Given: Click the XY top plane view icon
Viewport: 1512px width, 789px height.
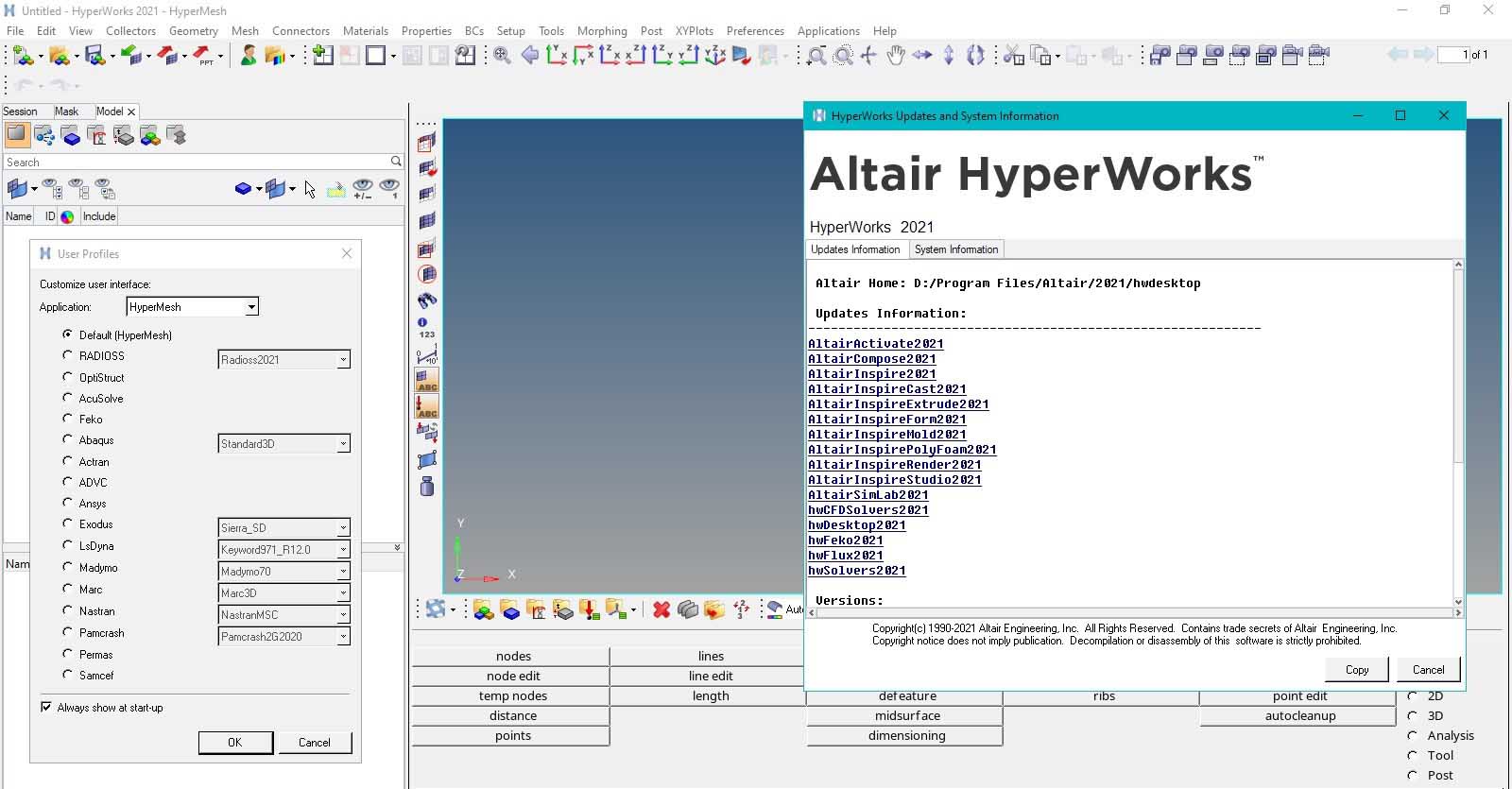Looking at the screenshot, I should [x=557, y=56].
